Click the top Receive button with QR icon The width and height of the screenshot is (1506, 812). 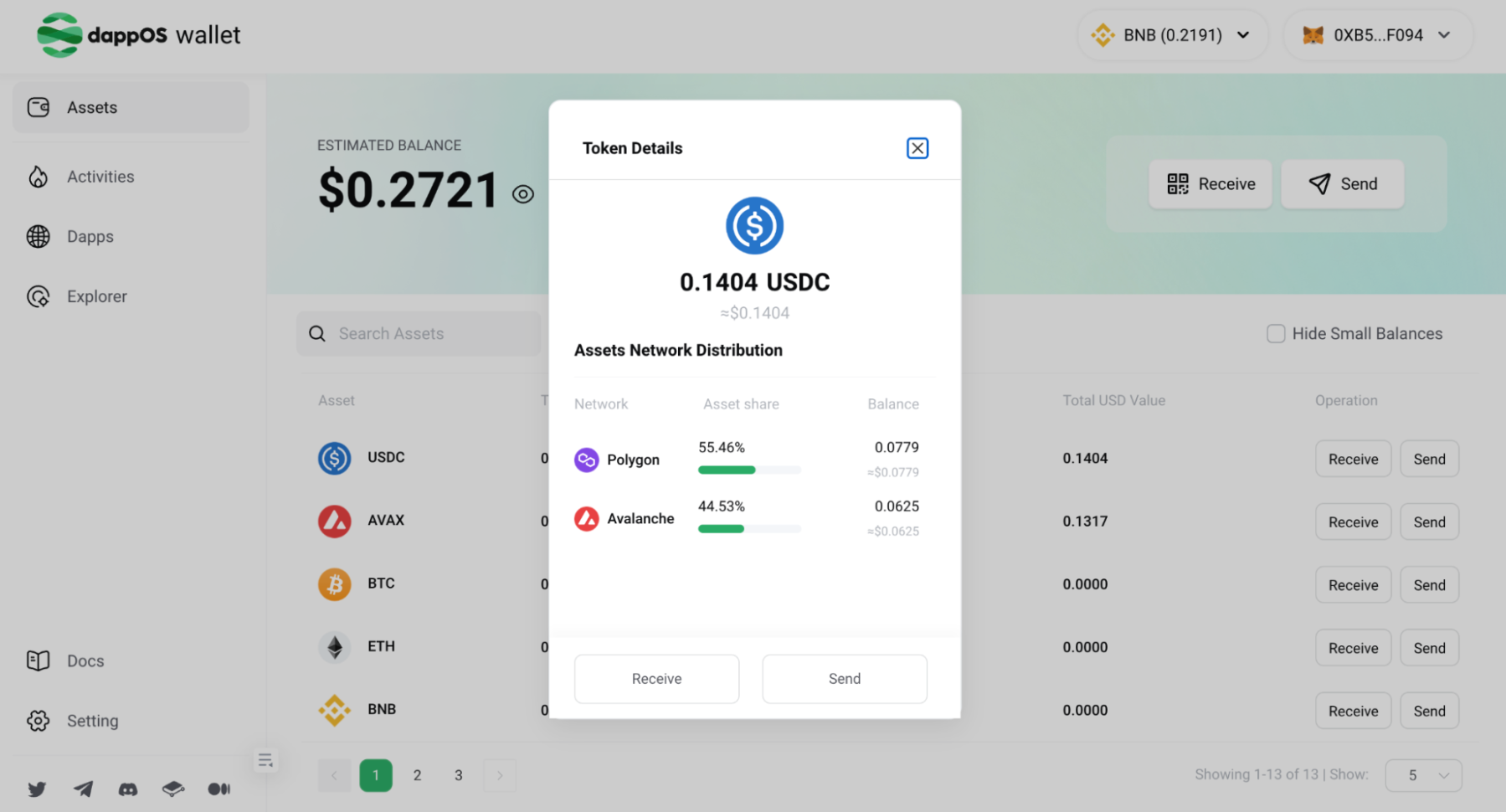click(1210, 184)
